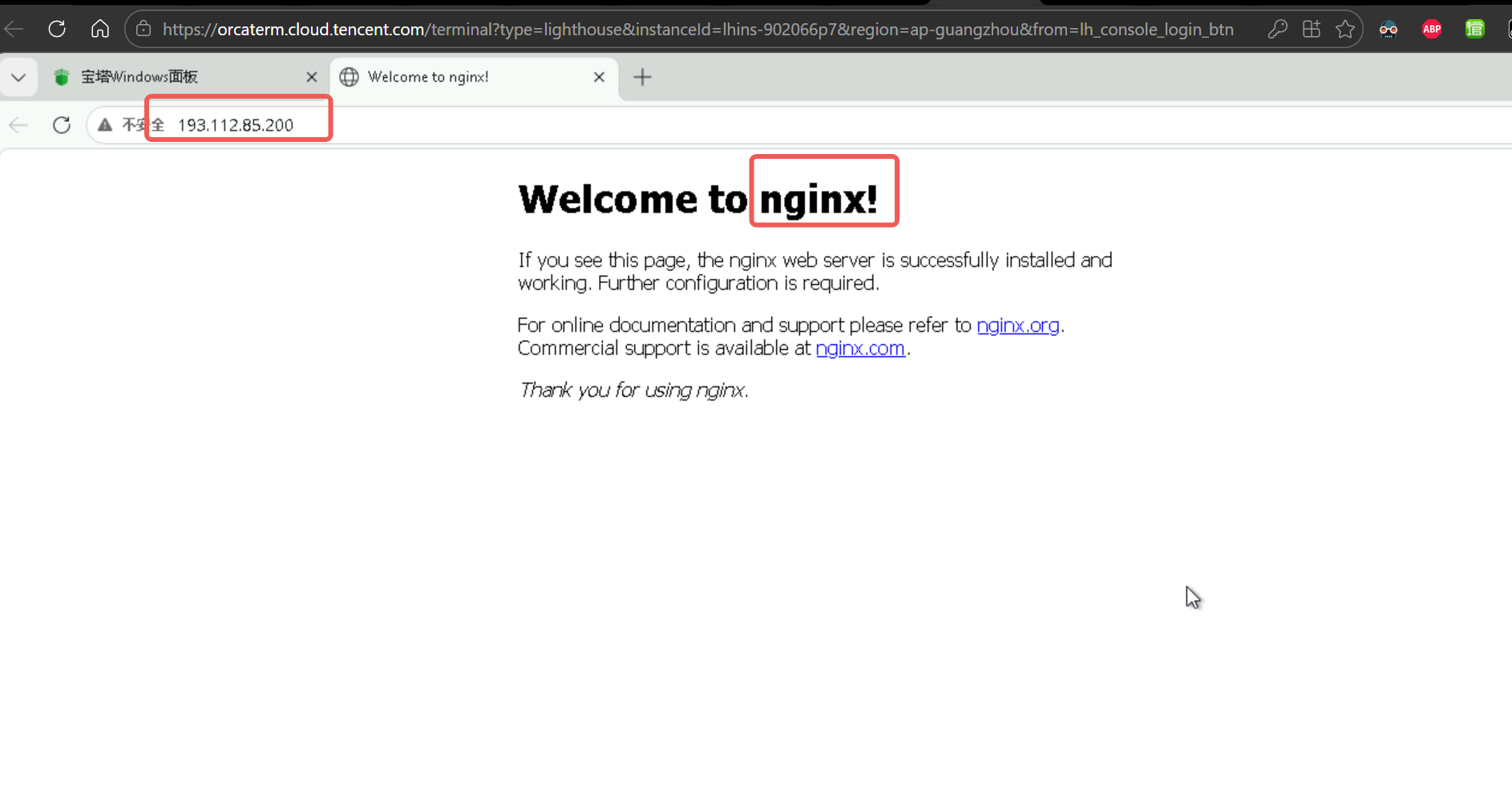Open the green extension icon
The height and width of the screenshot is (794, 1512).
(1475, 30)
